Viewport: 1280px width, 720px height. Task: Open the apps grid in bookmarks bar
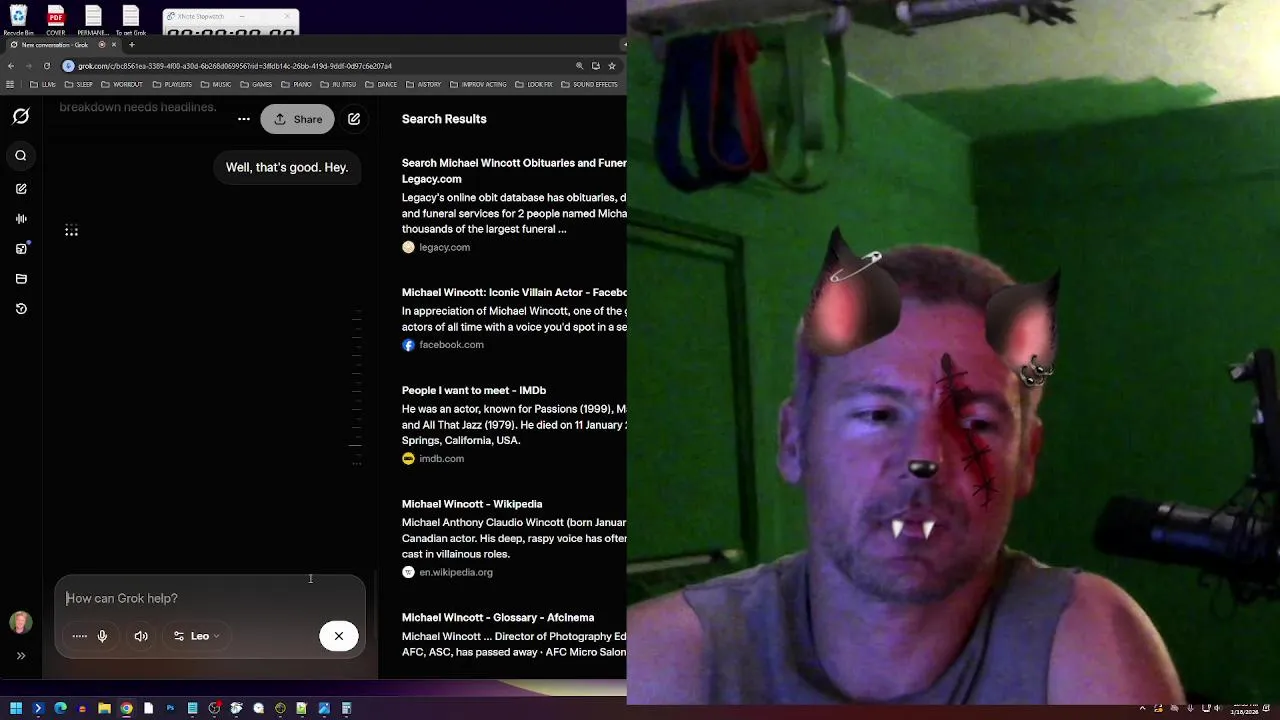pos(10,85)
